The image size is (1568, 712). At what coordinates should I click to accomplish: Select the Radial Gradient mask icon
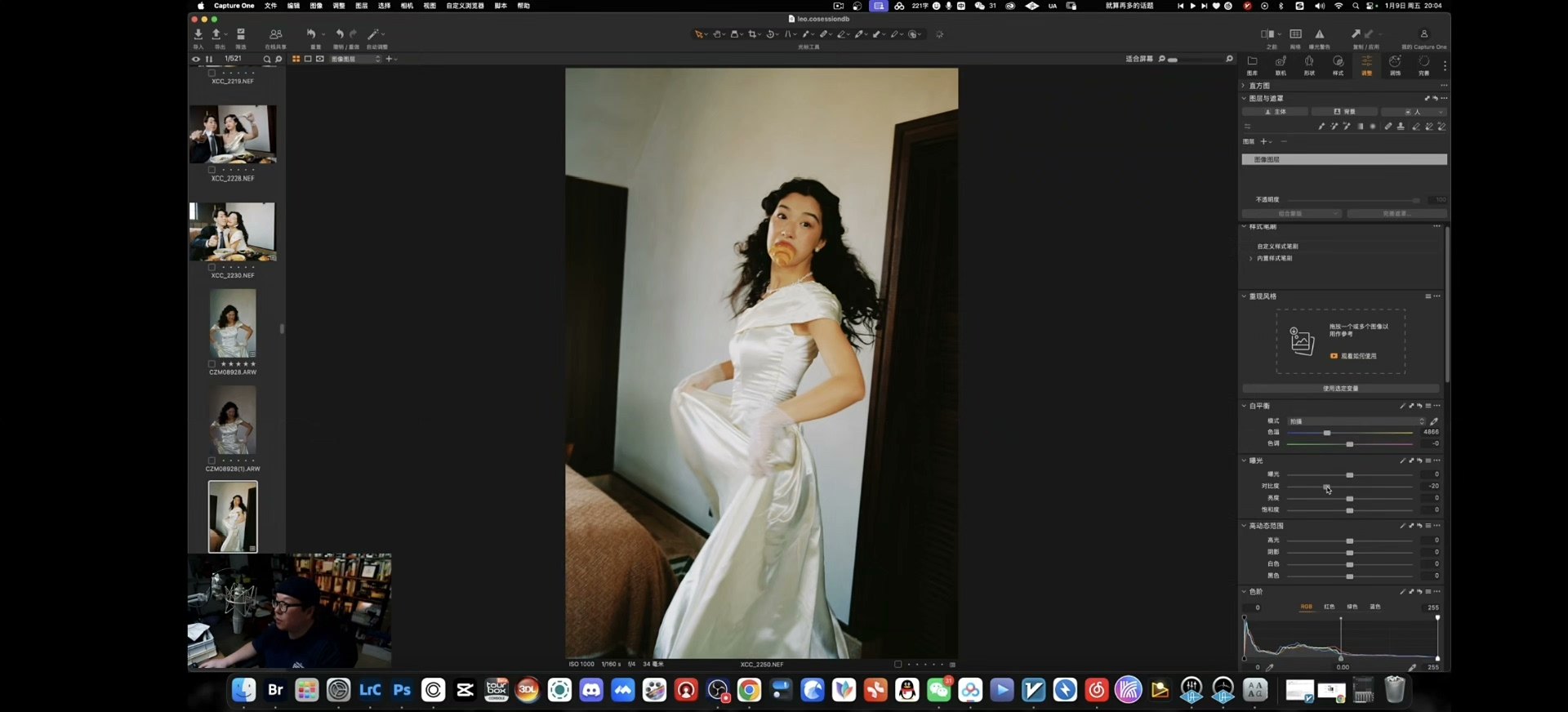[x=1373, y=127]
